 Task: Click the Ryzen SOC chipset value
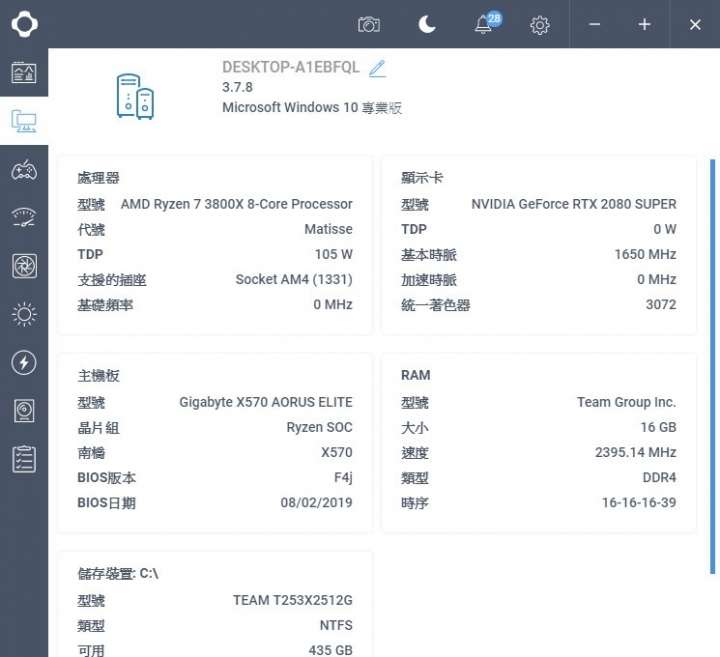tap(319, 427)
